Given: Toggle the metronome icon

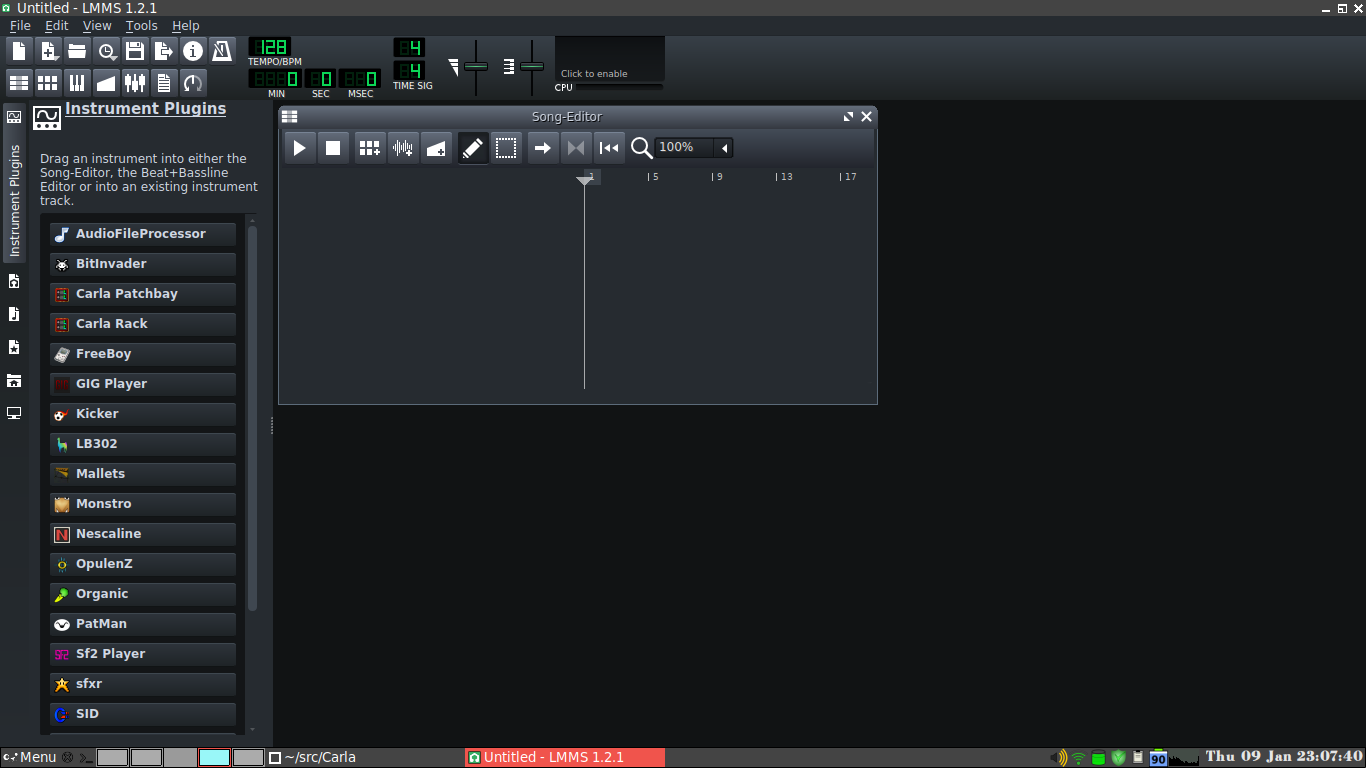Looking at the screenshot, I should (222, 51).
